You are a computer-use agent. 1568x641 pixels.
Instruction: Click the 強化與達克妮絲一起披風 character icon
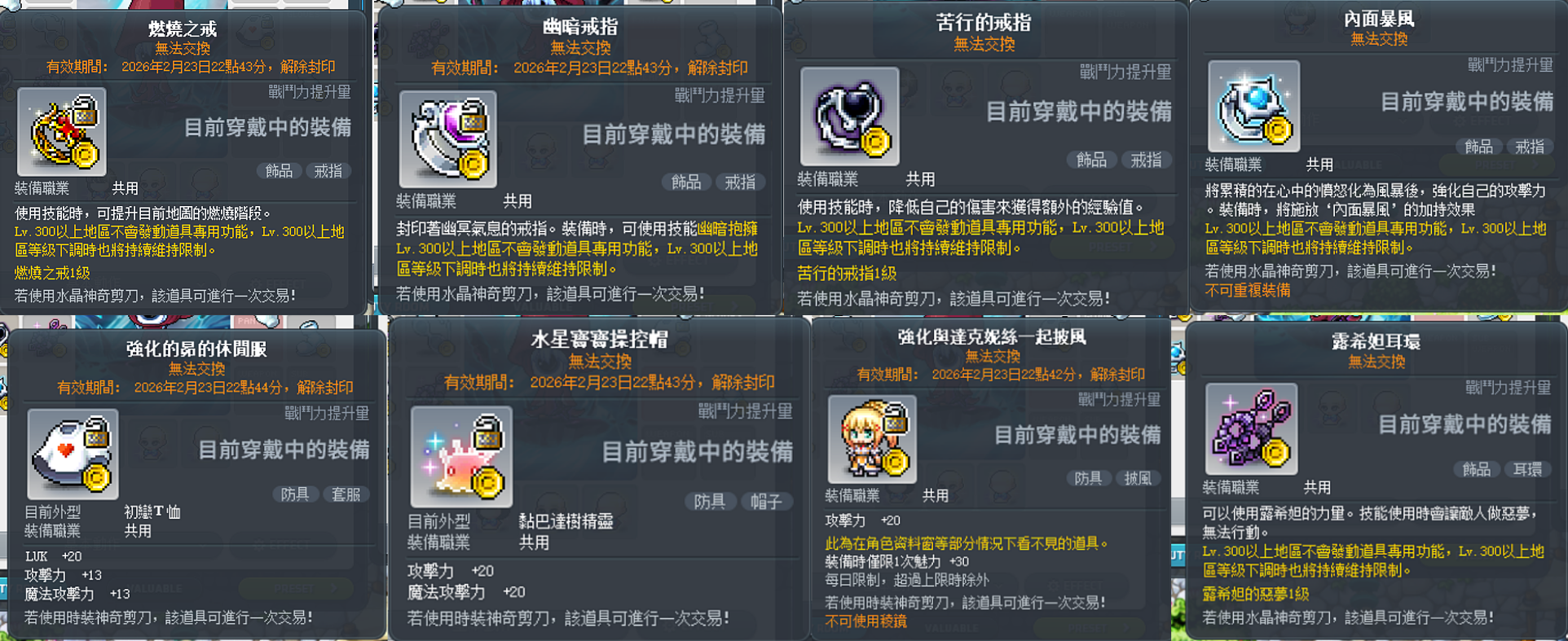[x=872, y=439]
